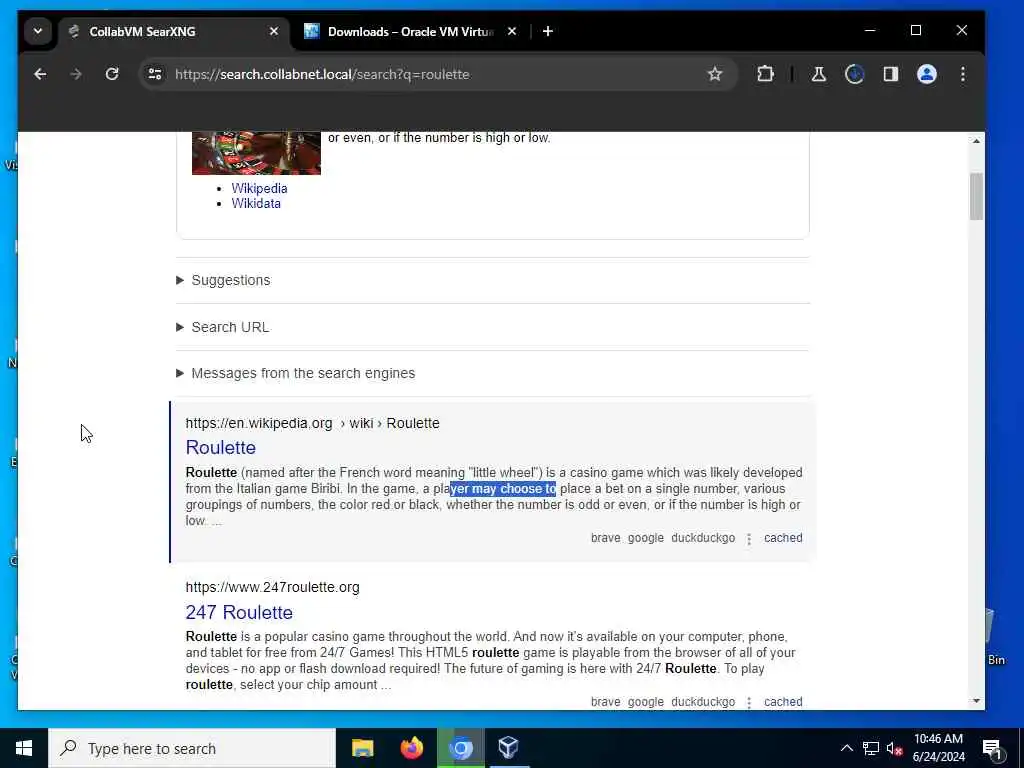Open the Wikidata link in infobox
Screen dimensions: 1024x768
(x=256, y=204)
